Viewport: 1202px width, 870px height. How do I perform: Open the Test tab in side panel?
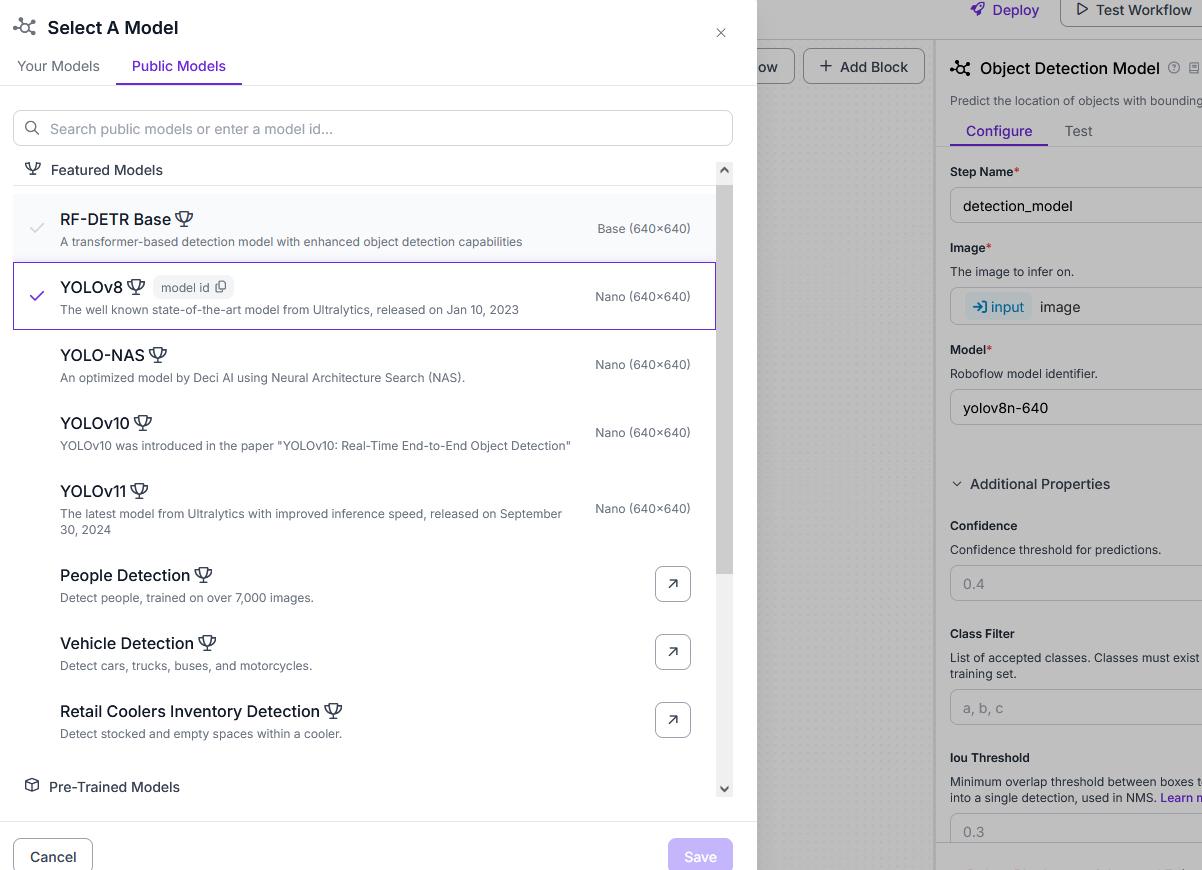pyautogui.click(x=1079, y=131)
